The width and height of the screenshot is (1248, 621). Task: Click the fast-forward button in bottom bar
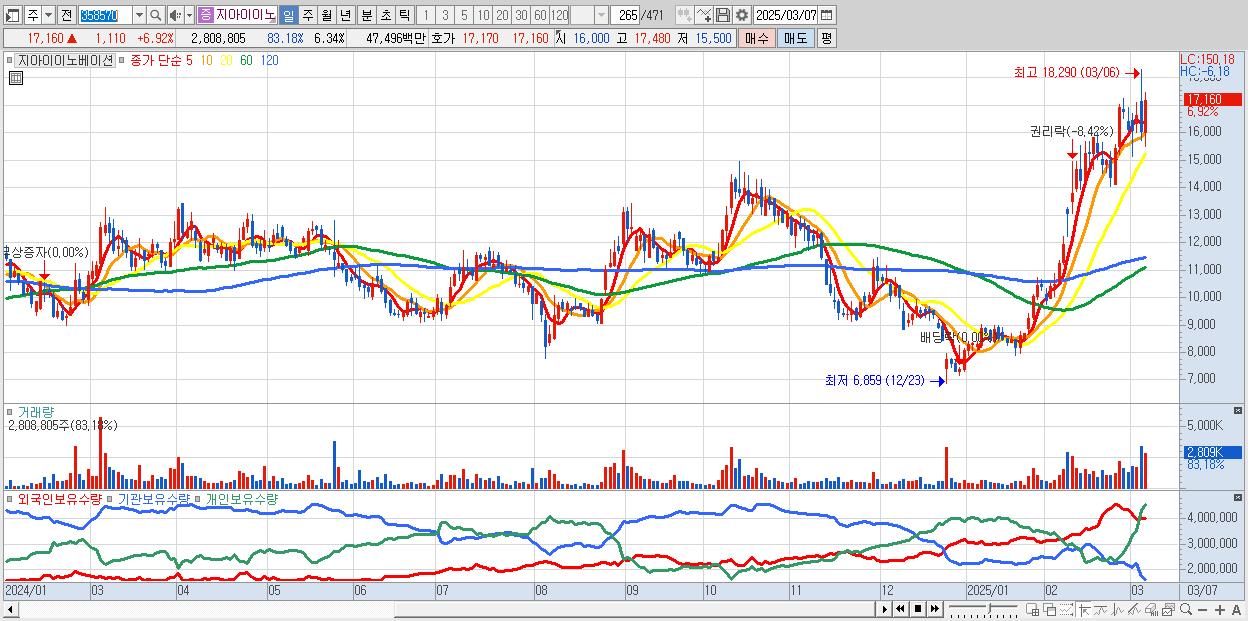(934, 609)
